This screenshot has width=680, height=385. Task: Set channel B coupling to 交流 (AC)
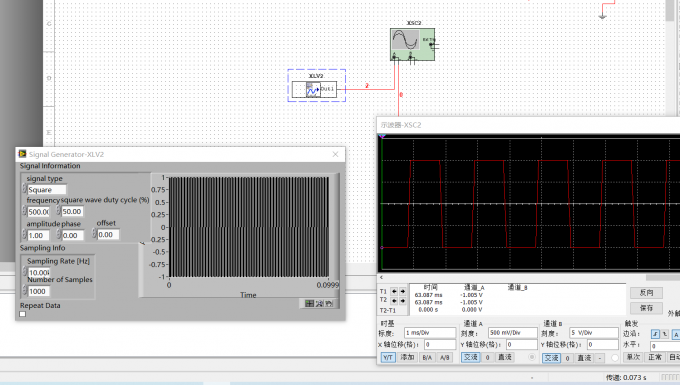[552, 358]
